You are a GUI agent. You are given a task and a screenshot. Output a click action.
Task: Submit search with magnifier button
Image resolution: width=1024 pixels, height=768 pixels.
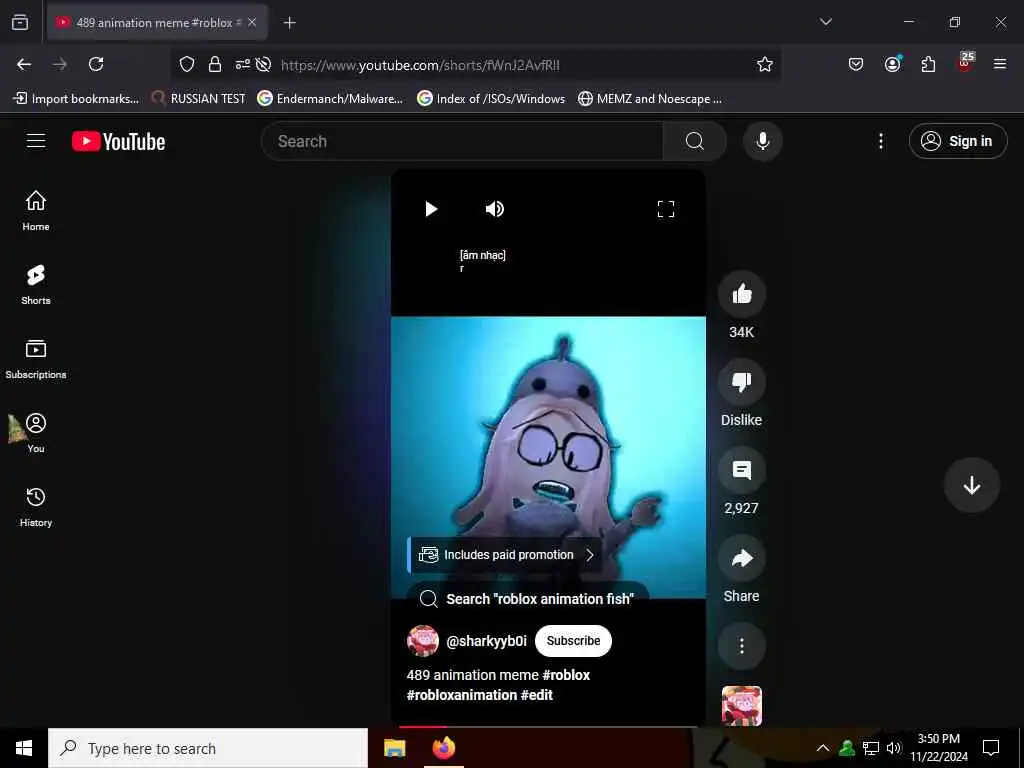[695, 141]
